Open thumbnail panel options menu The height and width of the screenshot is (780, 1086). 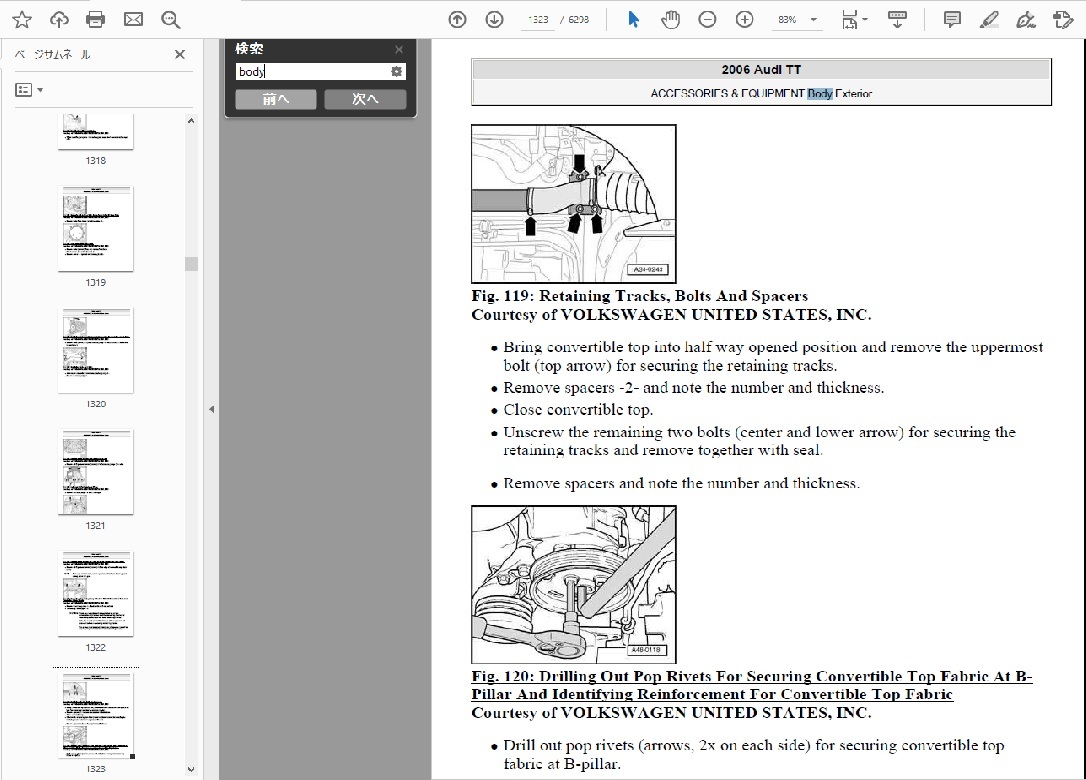[29, 90]
